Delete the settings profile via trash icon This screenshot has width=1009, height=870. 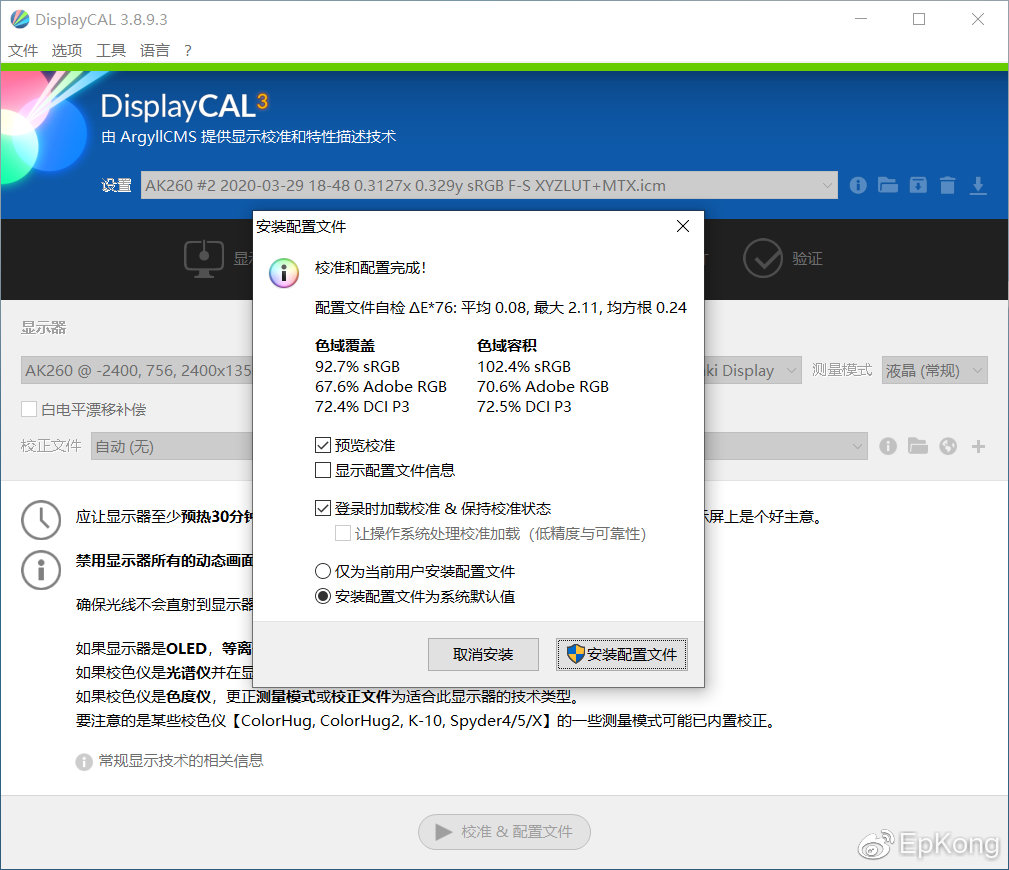click(x=947, y=185)
